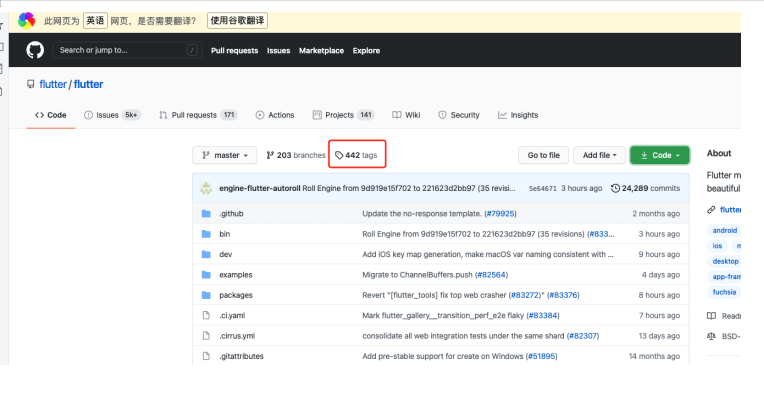Open the .ci.yaml file
Image resolution: width=764 pixels, height=404 pixels.
click(x=232, y=315)
